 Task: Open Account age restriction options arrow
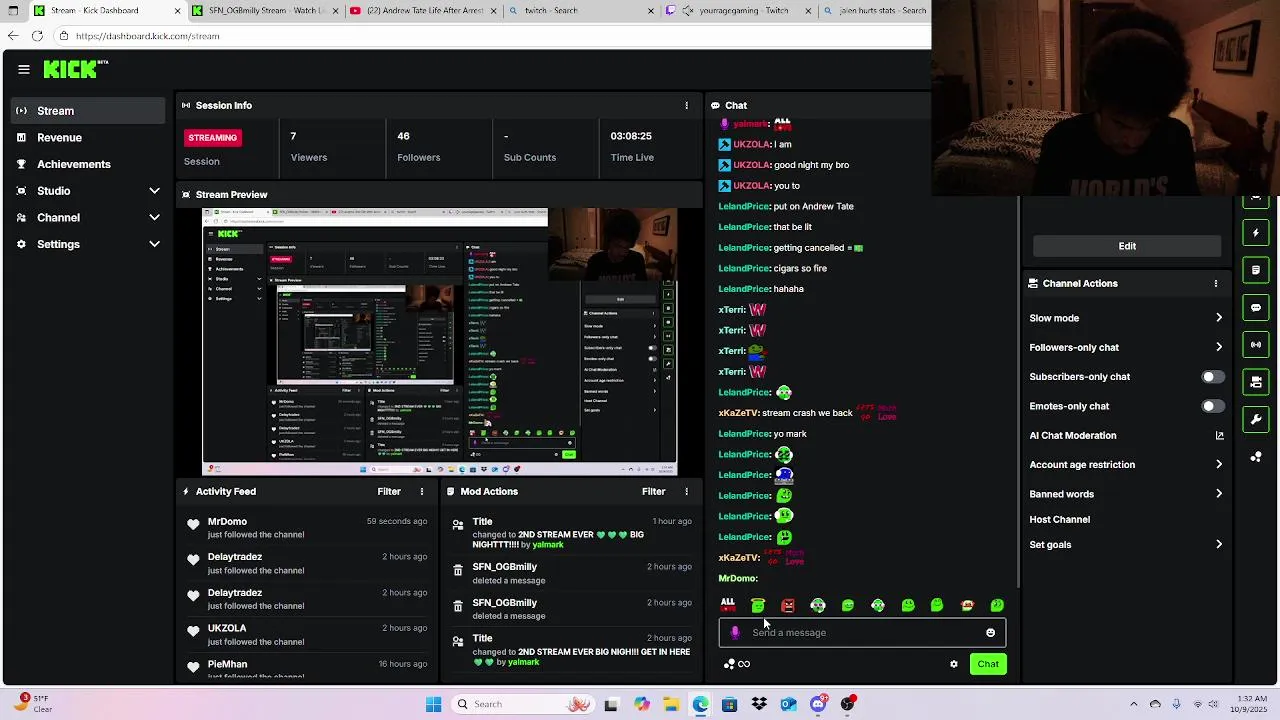point(1219,465)
